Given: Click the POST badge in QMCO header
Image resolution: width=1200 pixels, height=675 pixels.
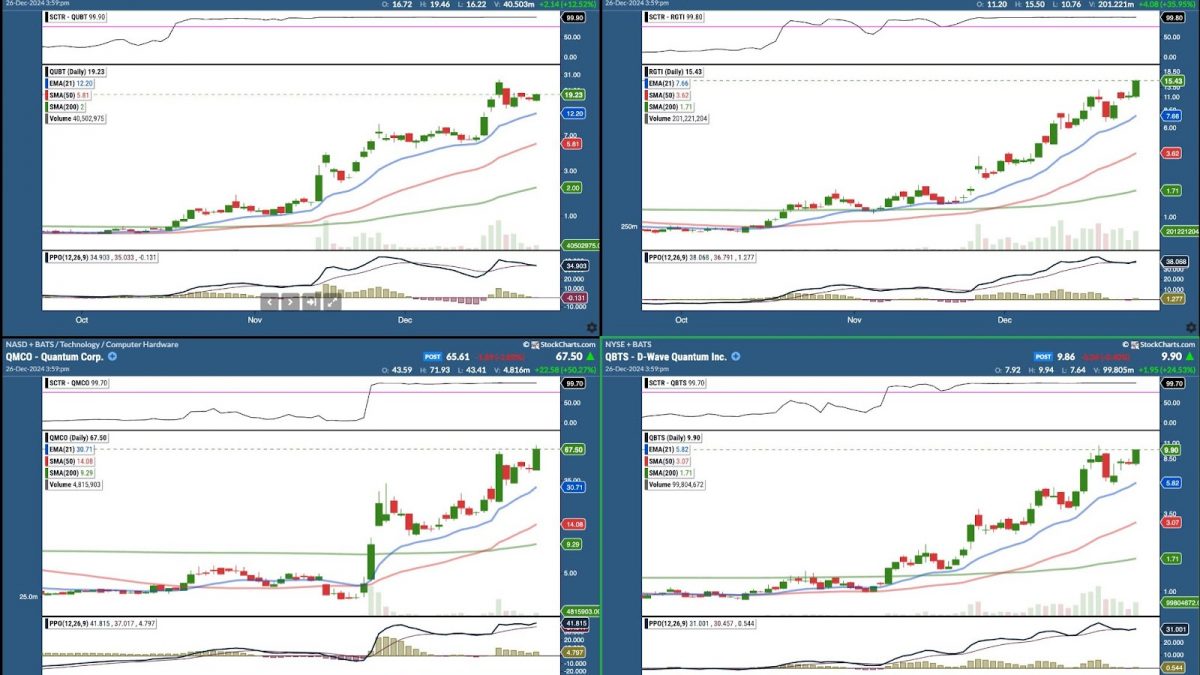Looking at the screenshot, I should [433, 356].
